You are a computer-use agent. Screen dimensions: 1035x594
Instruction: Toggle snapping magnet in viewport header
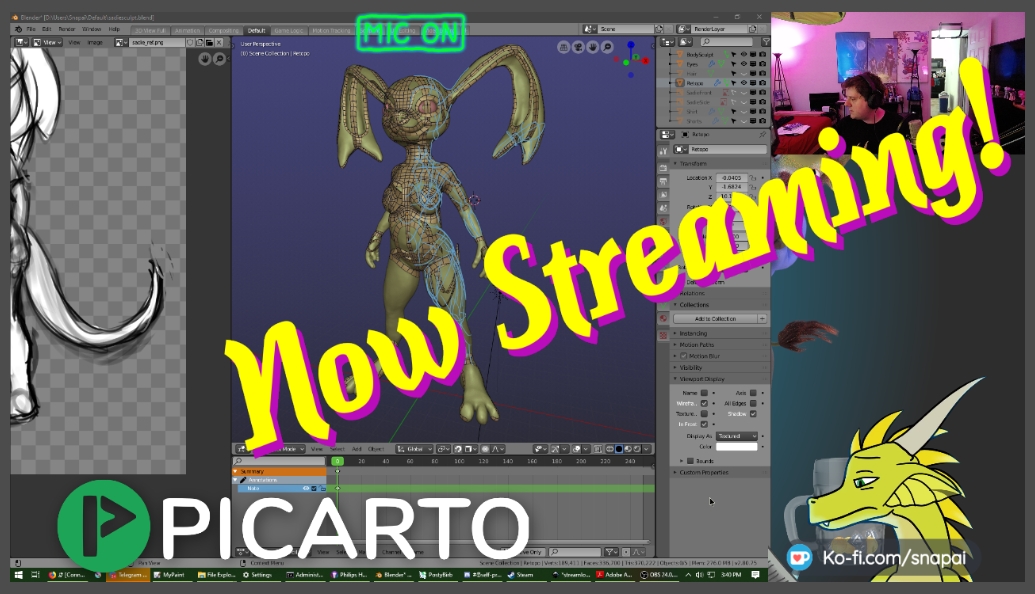[x=459, y=449]
